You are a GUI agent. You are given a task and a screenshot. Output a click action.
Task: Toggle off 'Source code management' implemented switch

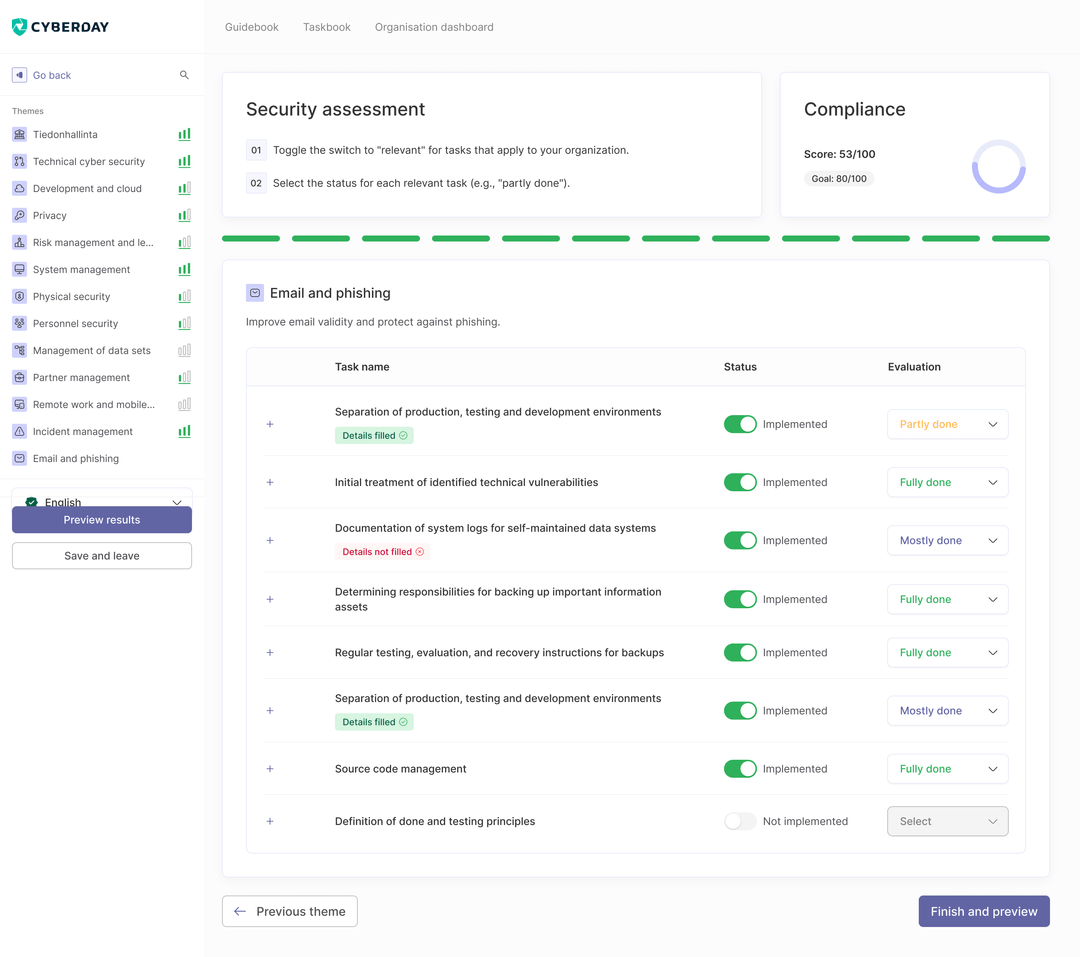click(740, 768)
